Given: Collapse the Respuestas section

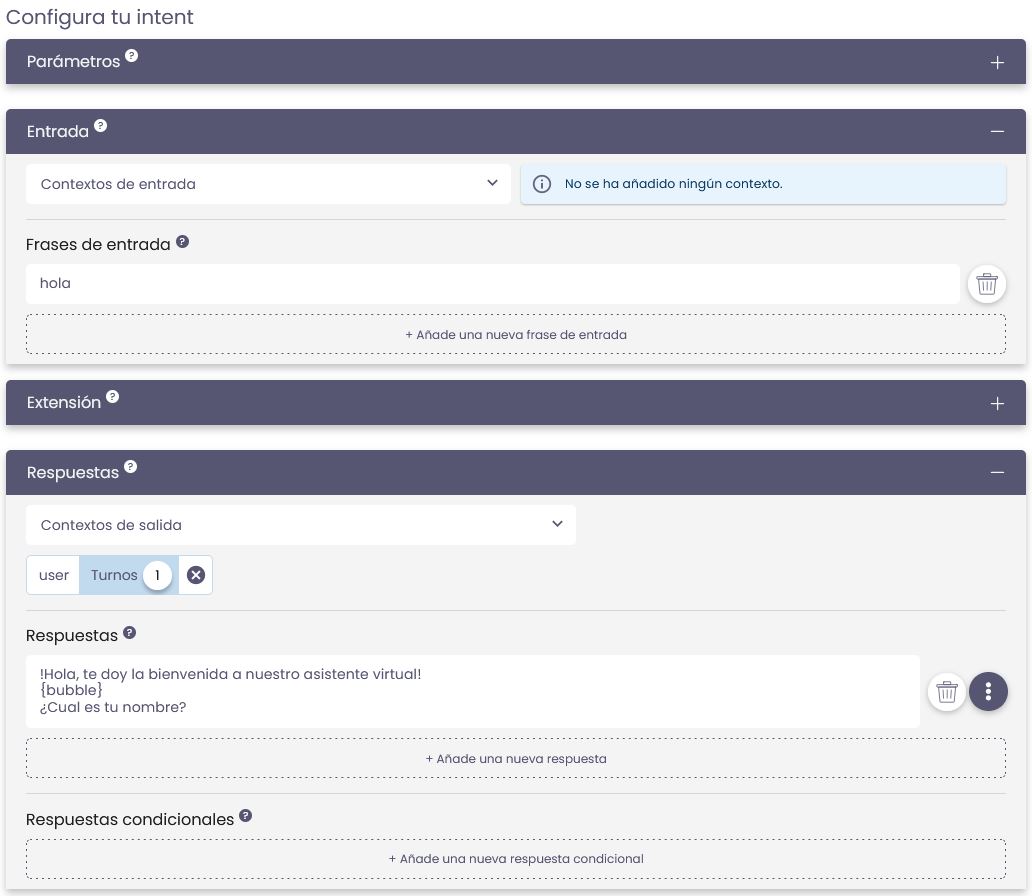Looking at the screenshot, I should pos(996,473).
